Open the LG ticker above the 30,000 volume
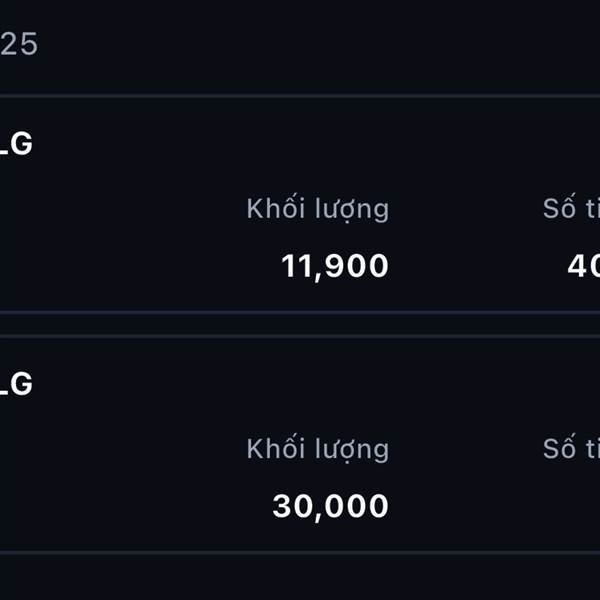 (16, 383)
